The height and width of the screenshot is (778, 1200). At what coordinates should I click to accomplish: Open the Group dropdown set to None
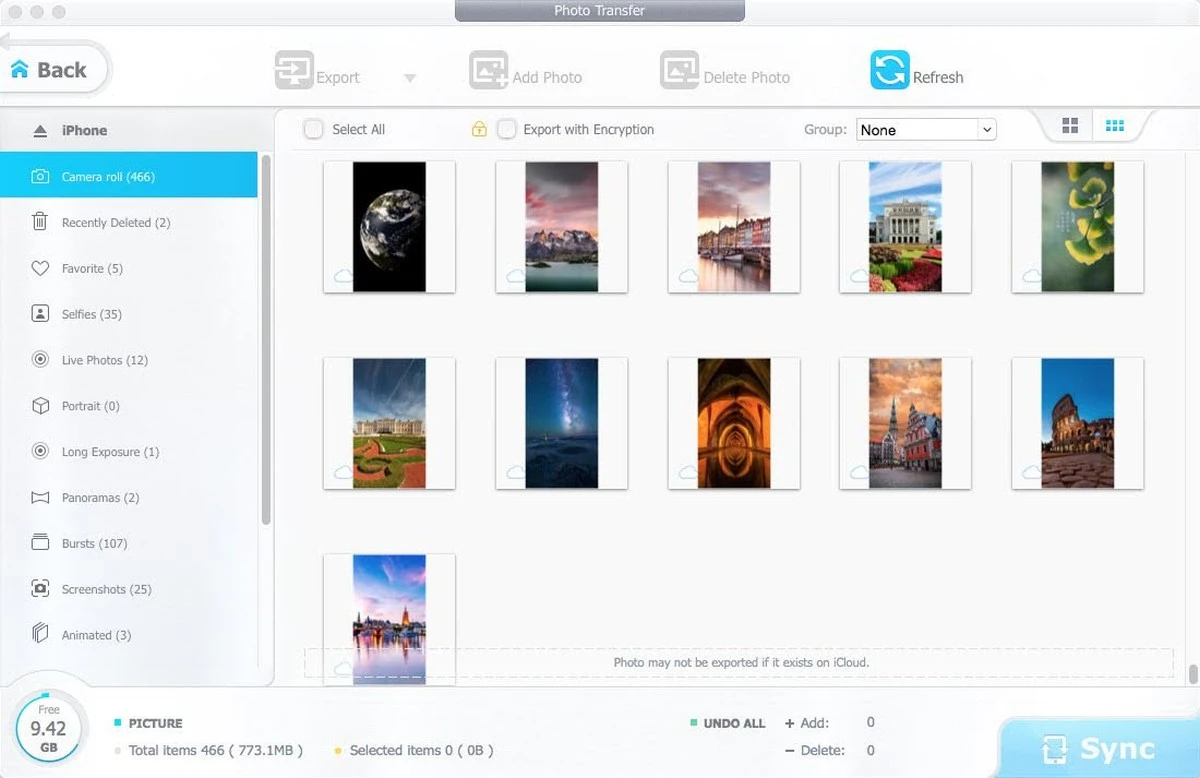[926, 130]
